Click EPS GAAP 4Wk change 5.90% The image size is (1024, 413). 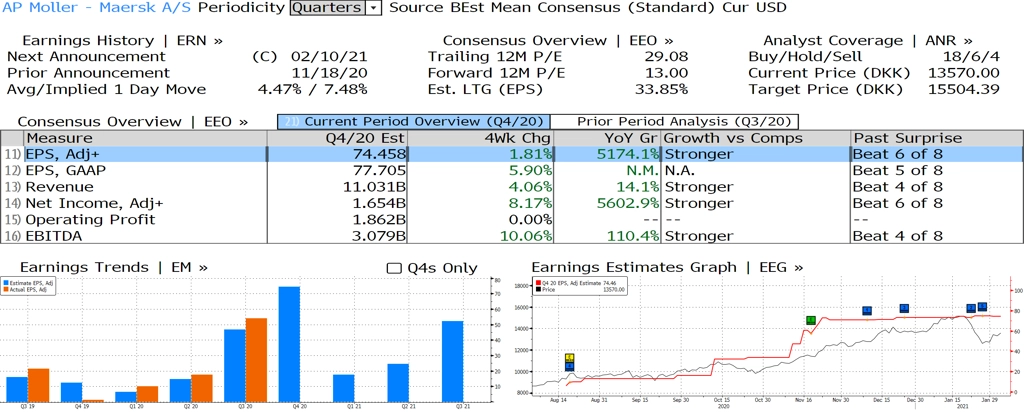point(532,171)
